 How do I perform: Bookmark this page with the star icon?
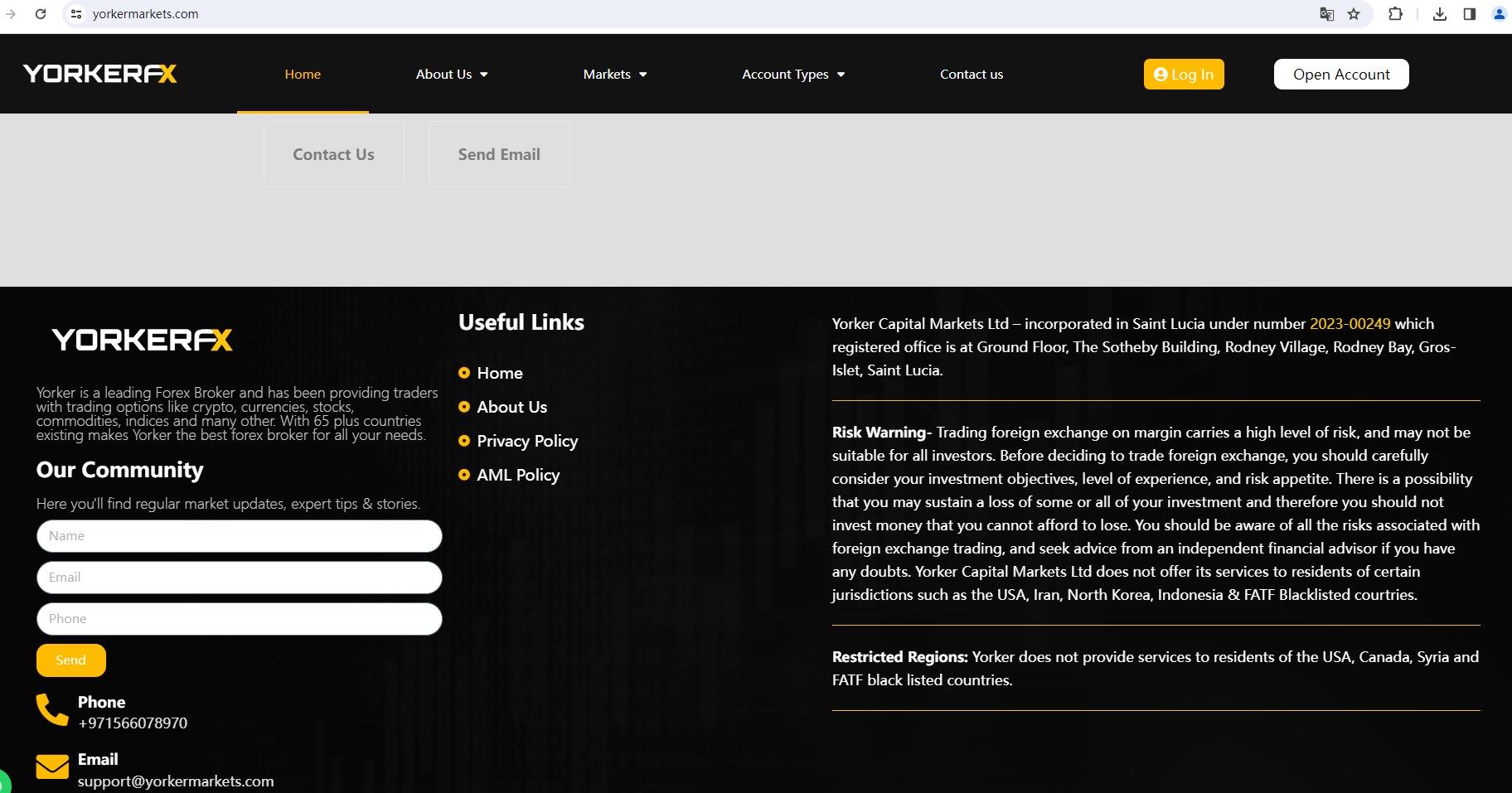[x=1354, y=14]
